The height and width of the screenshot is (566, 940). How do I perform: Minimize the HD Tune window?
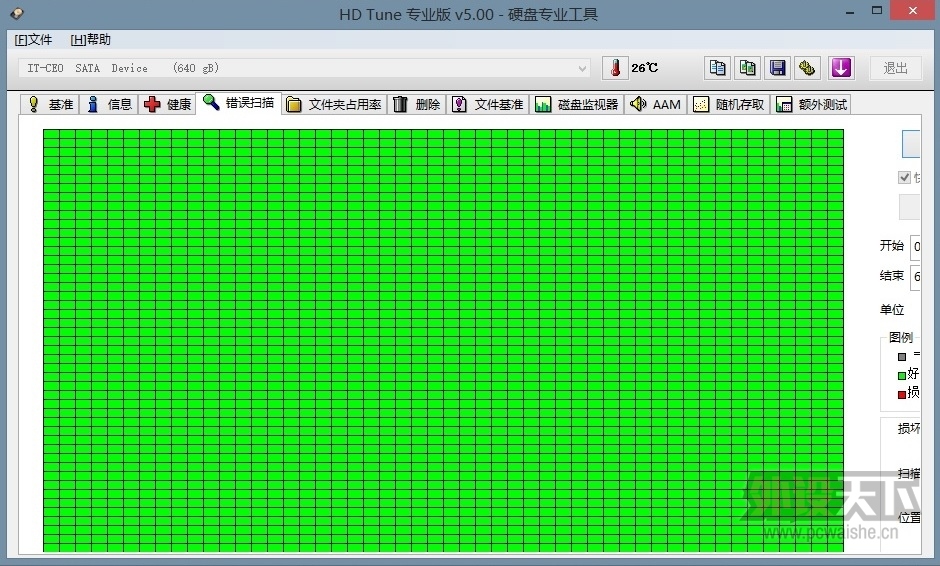(x=850, y=11)
